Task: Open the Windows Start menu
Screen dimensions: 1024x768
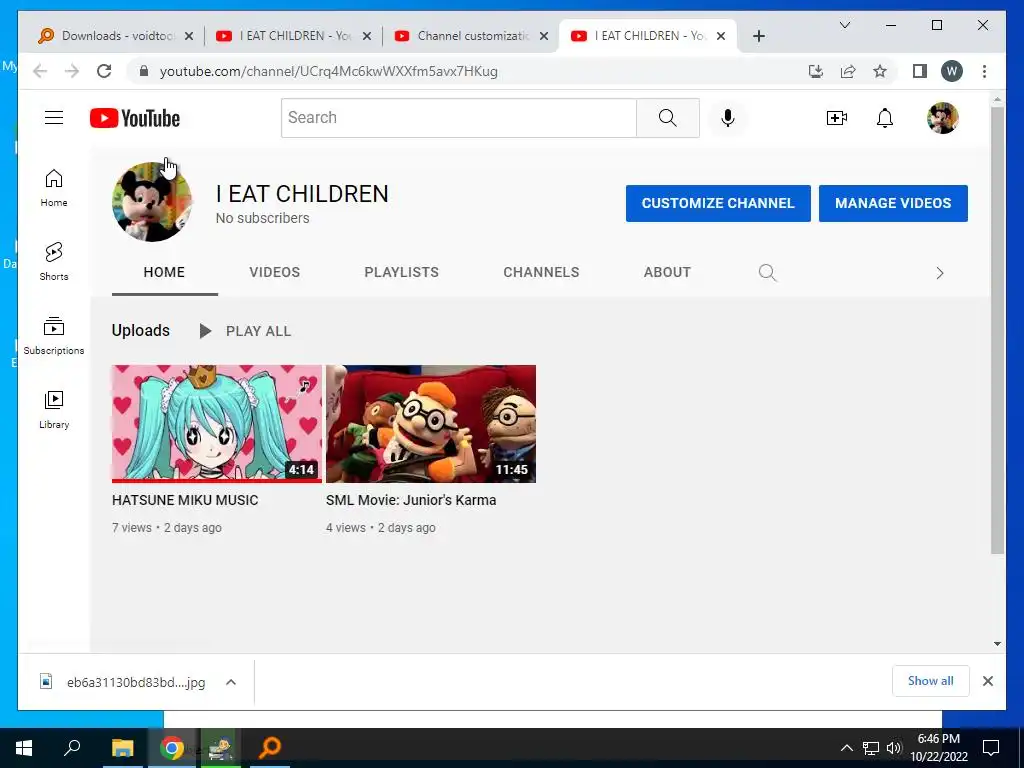Action: (24, 748)
